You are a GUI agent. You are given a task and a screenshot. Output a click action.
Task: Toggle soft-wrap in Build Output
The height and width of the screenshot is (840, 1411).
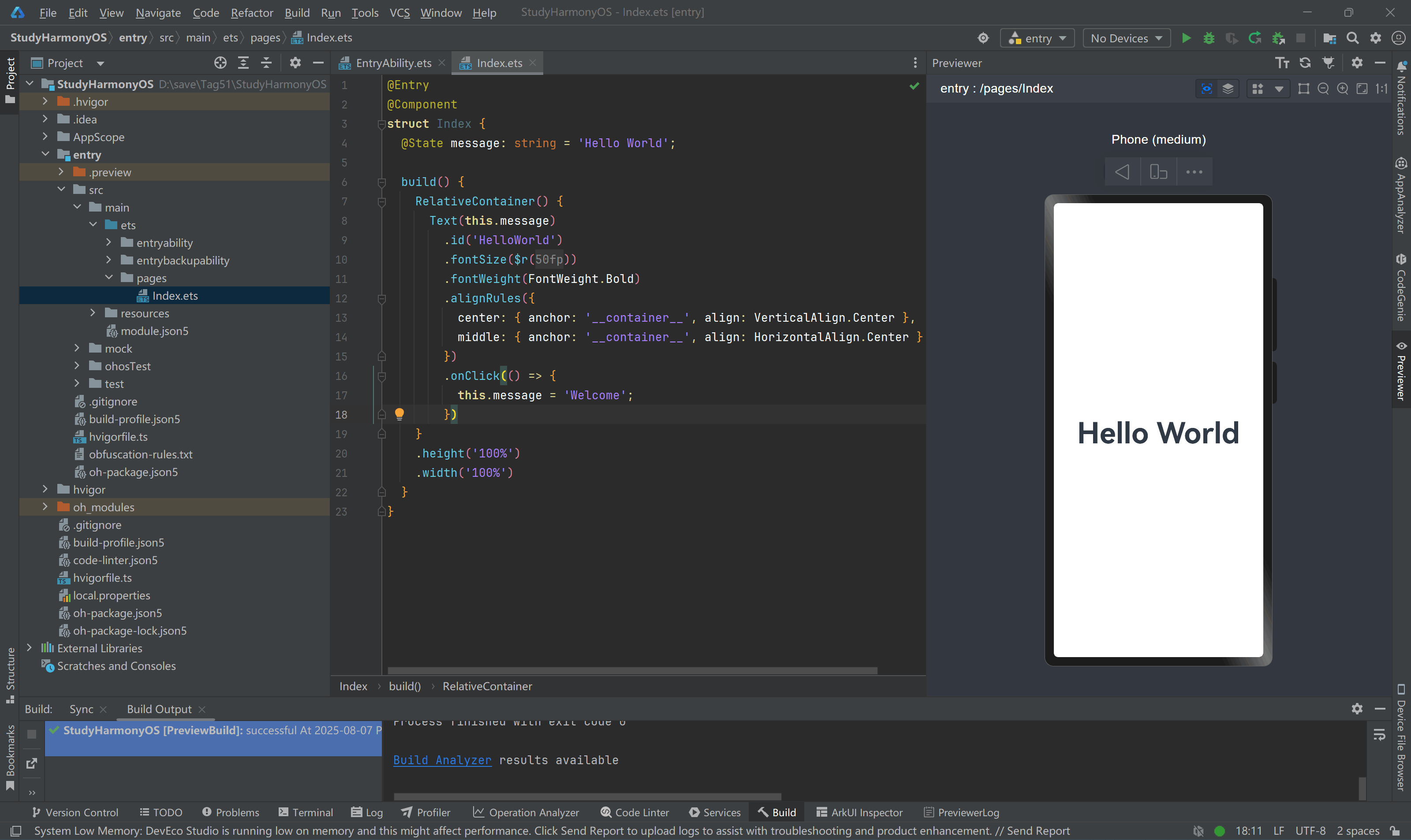[1379, 735]
